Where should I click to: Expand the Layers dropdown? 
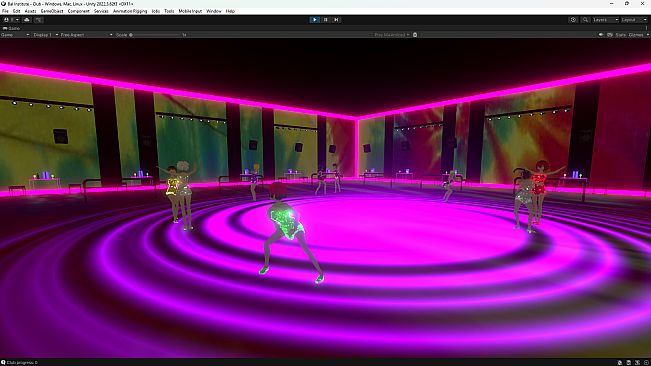tap(605, 20)
